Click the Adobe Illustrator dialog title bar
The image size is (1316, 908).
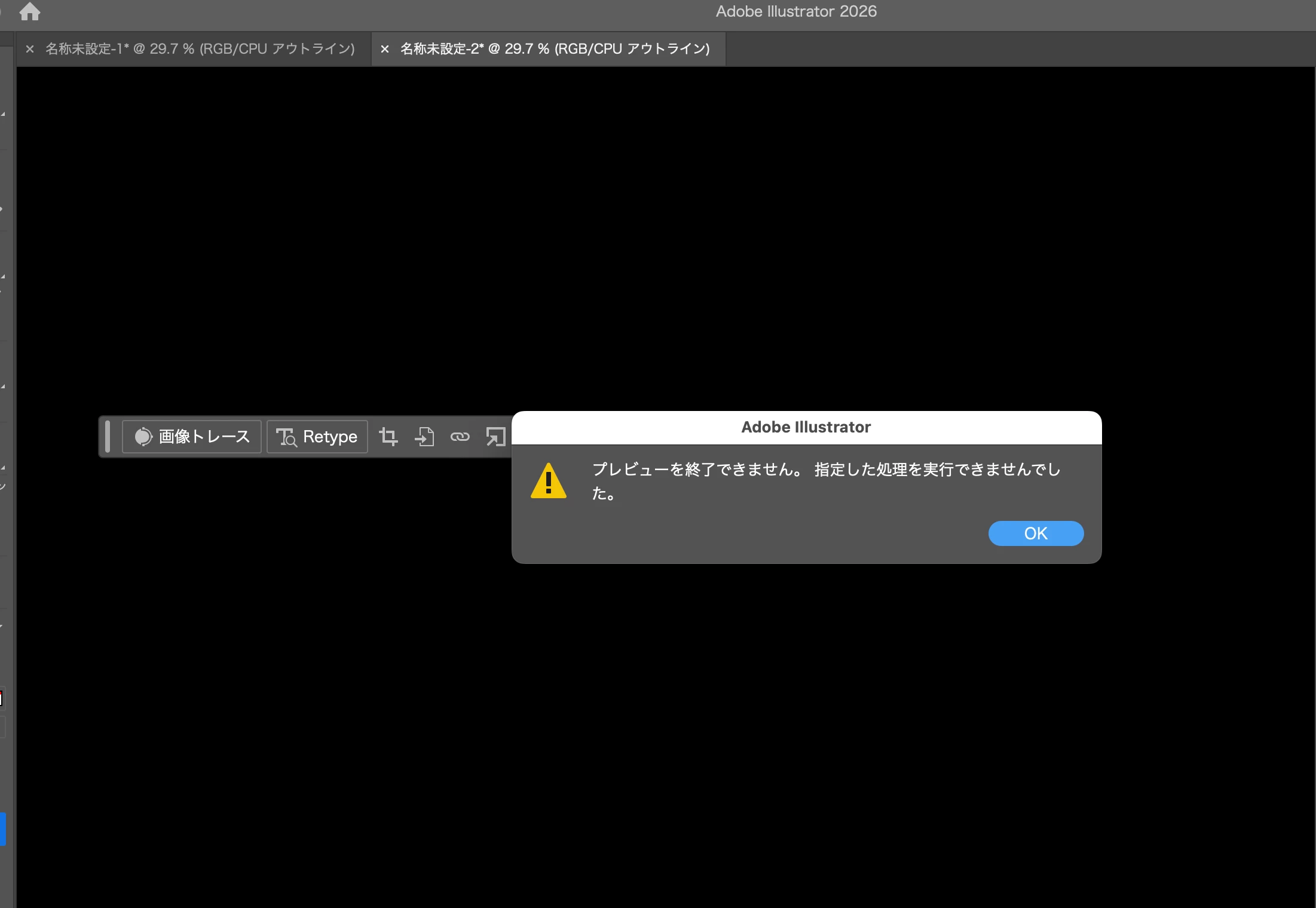click(806, 427)
